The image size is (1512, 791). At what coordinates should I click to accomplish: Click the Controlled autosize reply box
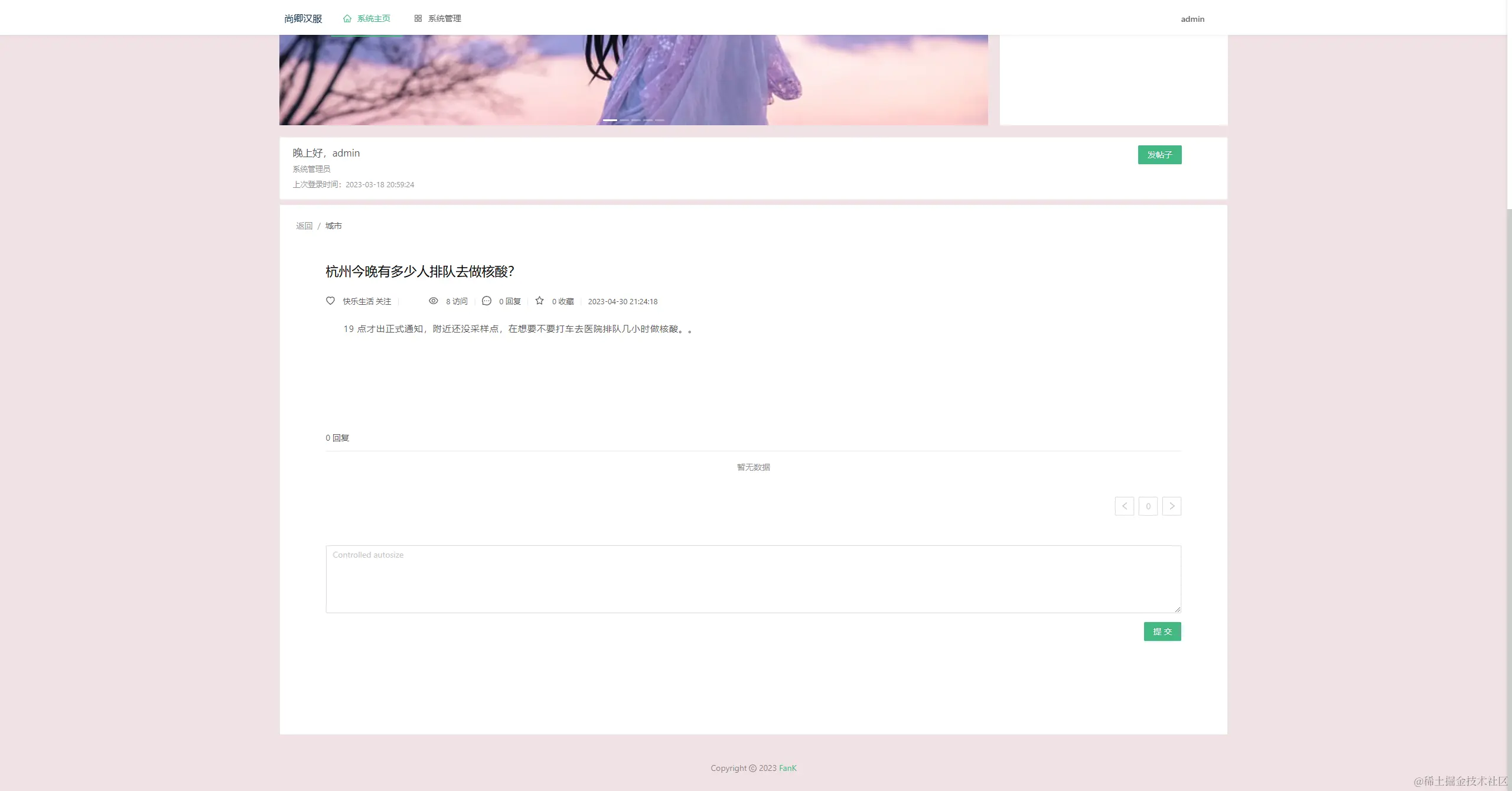pyautogui.click(x=752, y=579)
